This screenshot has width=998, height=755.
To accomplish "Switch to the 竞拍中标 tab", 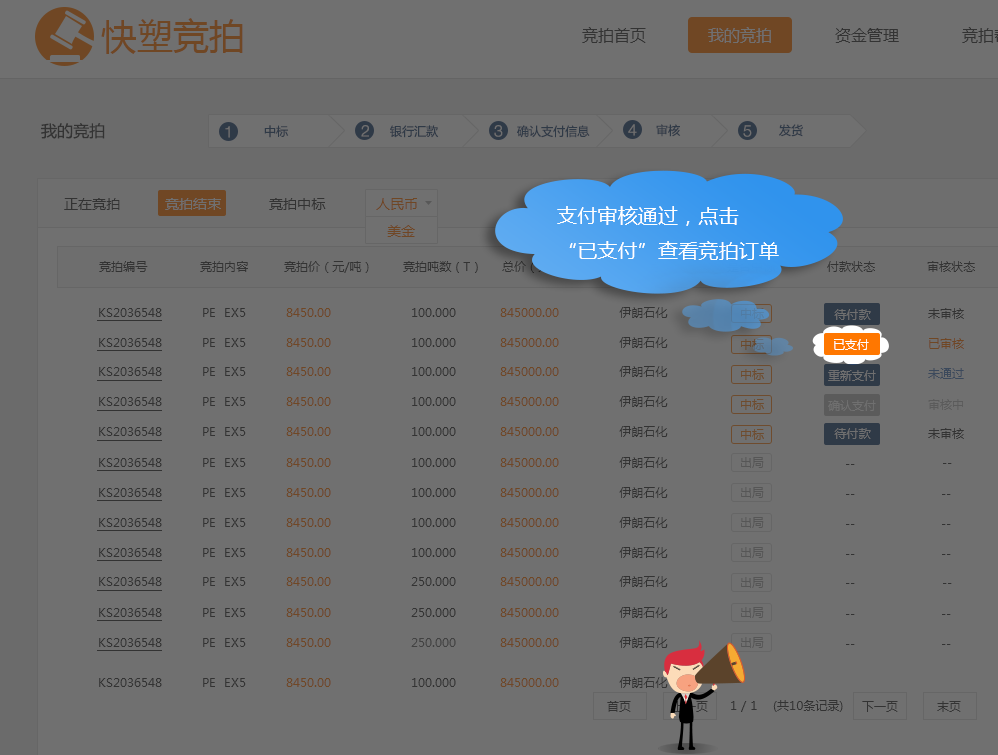I will [x=297, y=204].
